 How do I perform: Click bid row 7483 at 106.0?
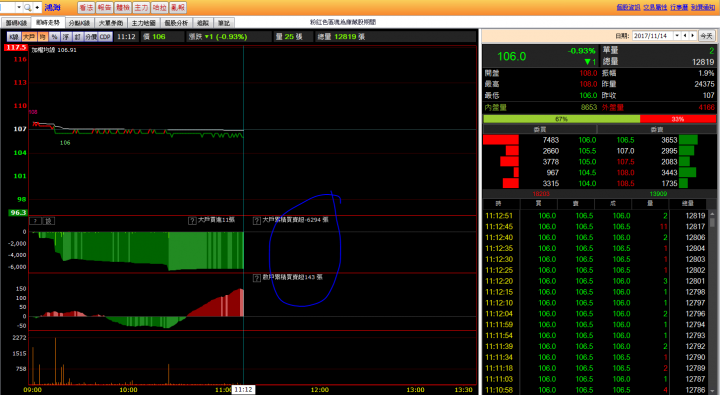(540, 140)
